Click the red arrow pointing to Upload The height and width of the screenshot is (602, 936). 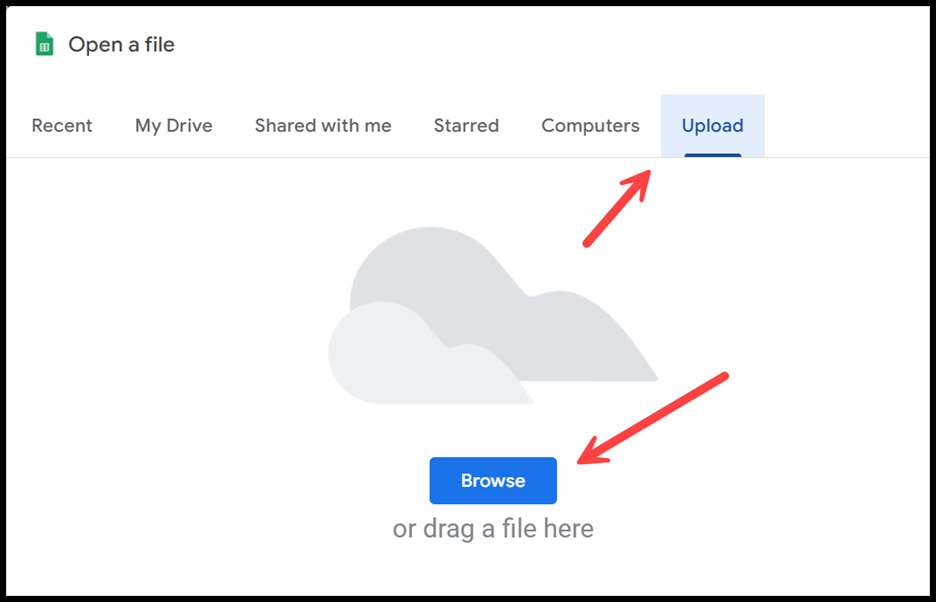[616, 207]
